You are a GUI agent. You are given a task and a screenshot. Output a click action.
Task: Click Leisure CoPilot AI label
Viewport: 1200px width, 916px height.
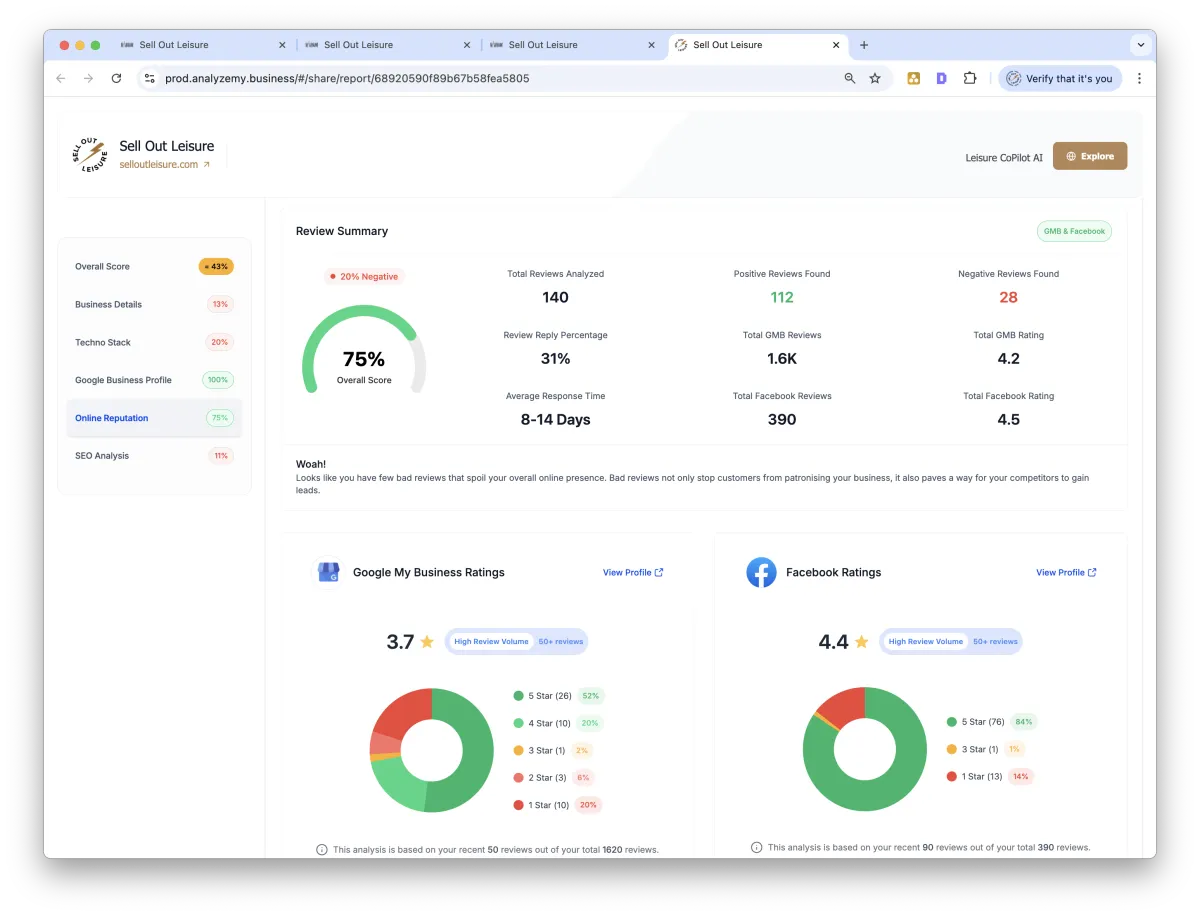point(1004,157)
